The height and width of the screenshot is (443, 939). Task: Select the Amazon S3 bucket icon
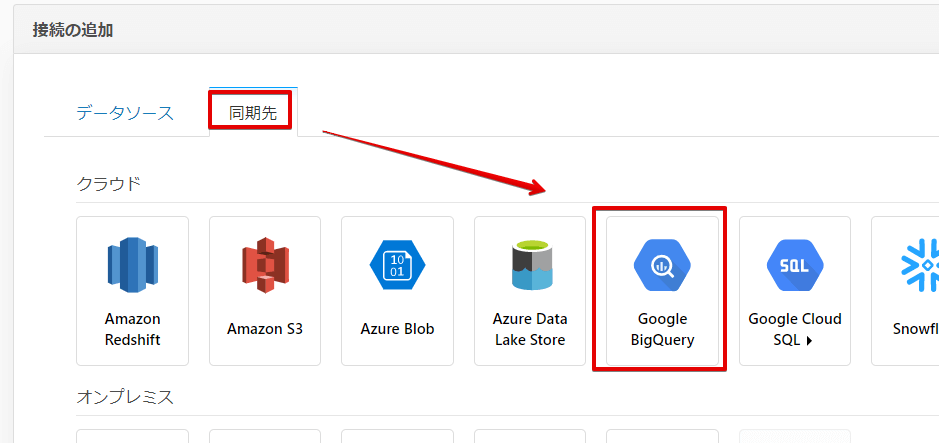click(x=265, y=265)
